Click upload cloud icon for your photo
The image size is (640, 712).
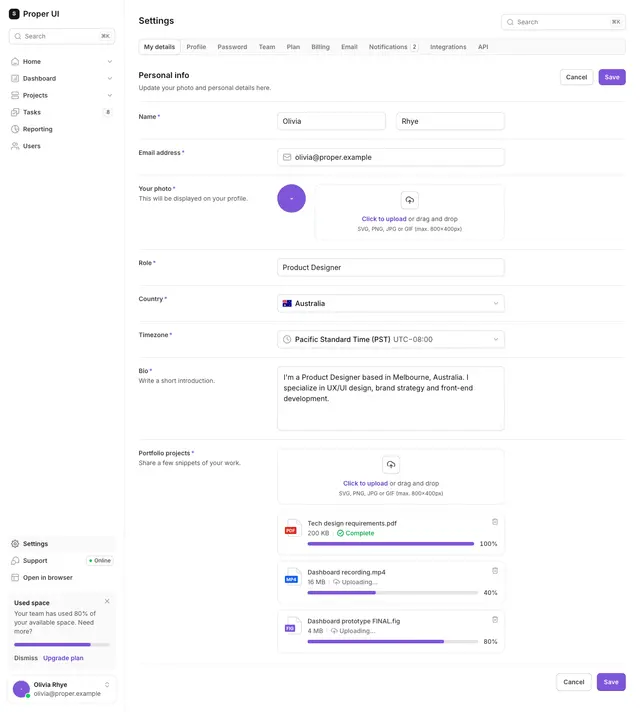pyautogui.click(x=409, y=200)
